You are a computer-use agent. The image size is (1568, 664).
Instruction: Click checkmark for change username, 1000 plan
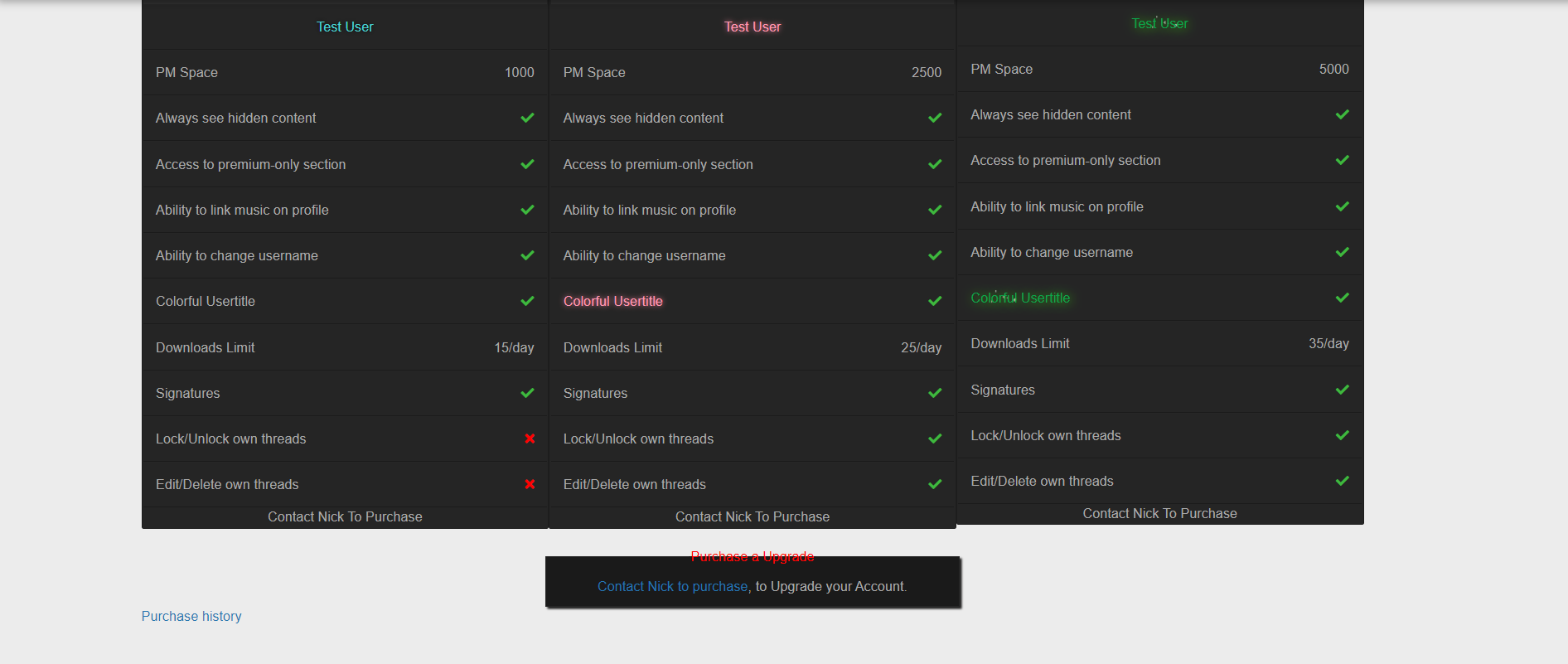coord(527,255)
